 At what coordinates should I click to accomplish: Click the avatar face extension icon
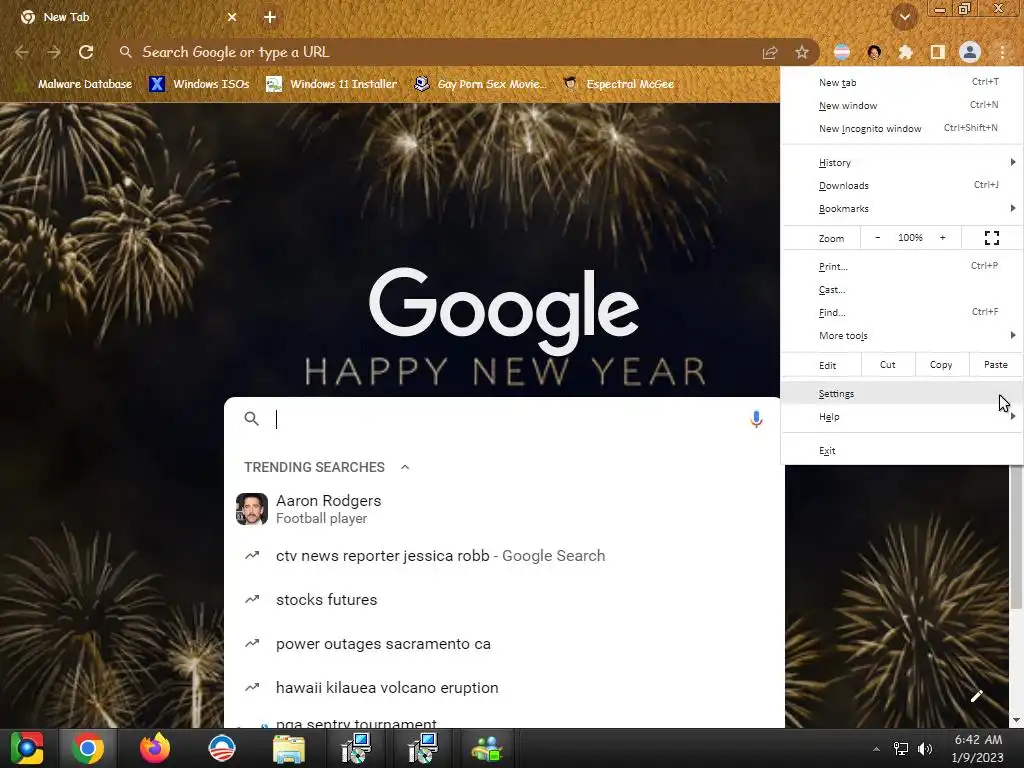click(874, 52)
